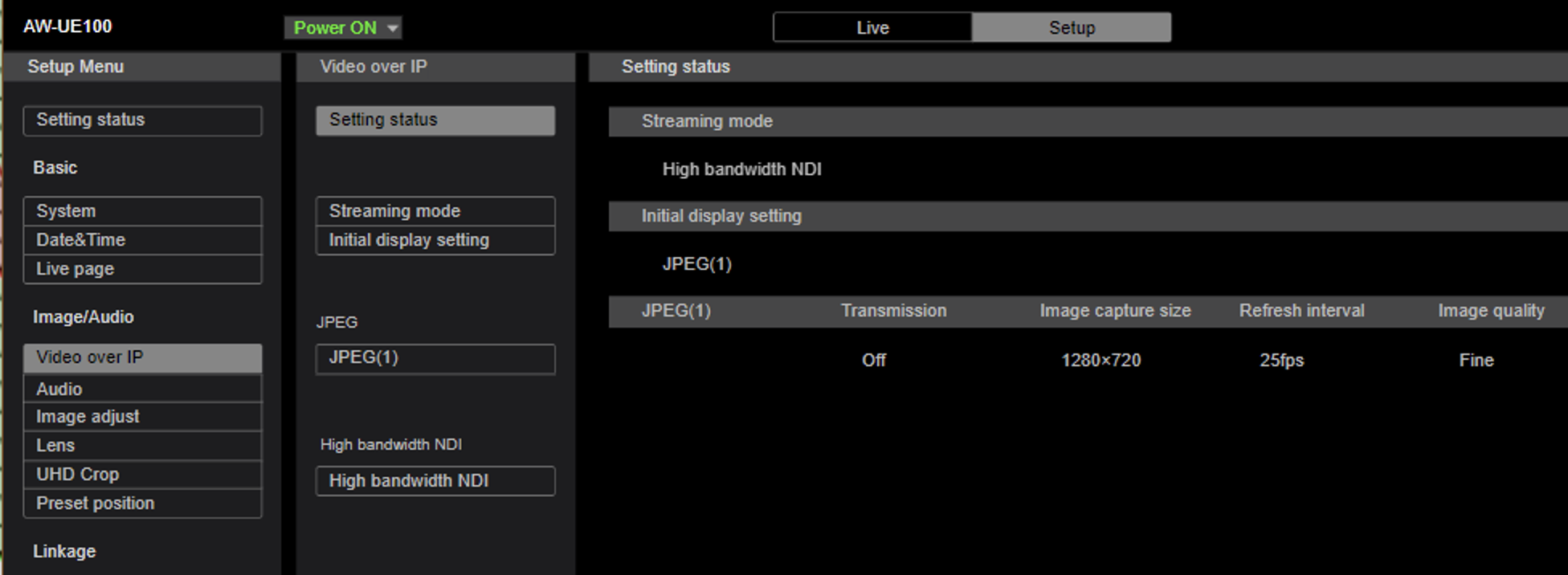Switch to the Setup tab
This screenshot has height=575, width=1568.
coord(1071,28)
